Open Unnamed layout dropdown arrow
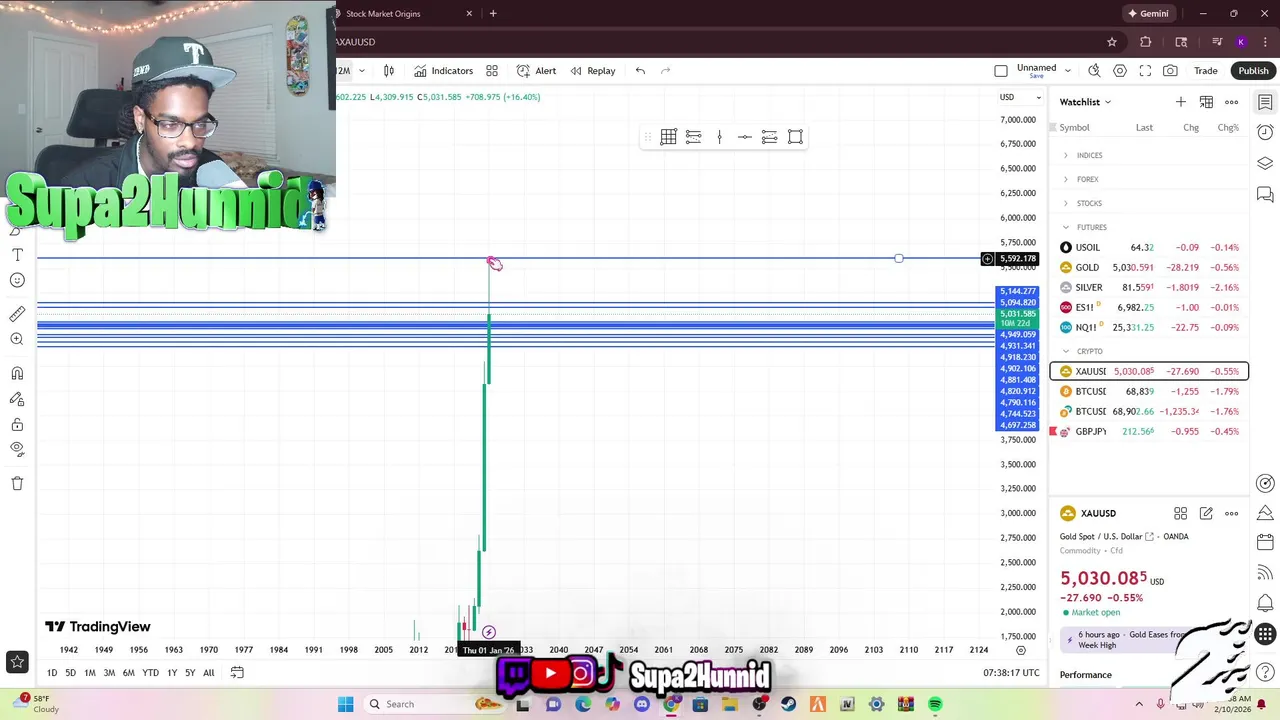 click(x=1068, y=71)
